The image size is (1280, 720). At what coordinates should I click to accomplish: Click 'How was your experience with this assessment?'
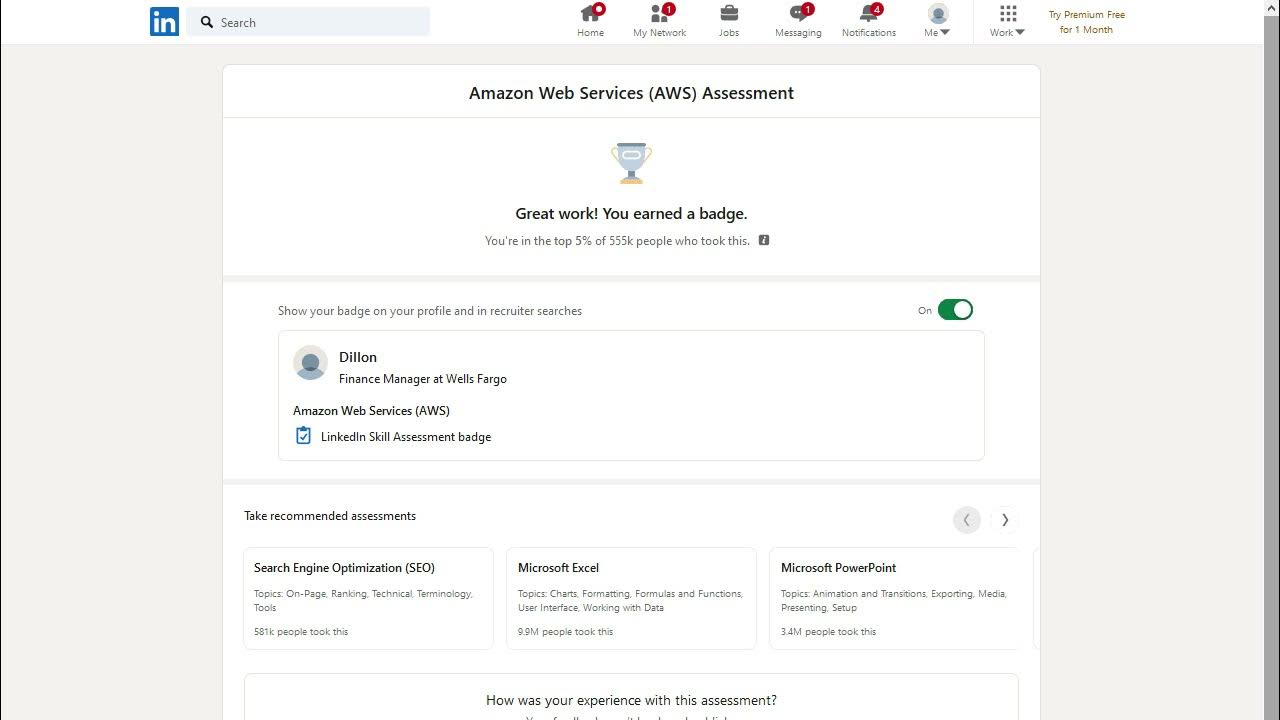(x=631, y=700)
